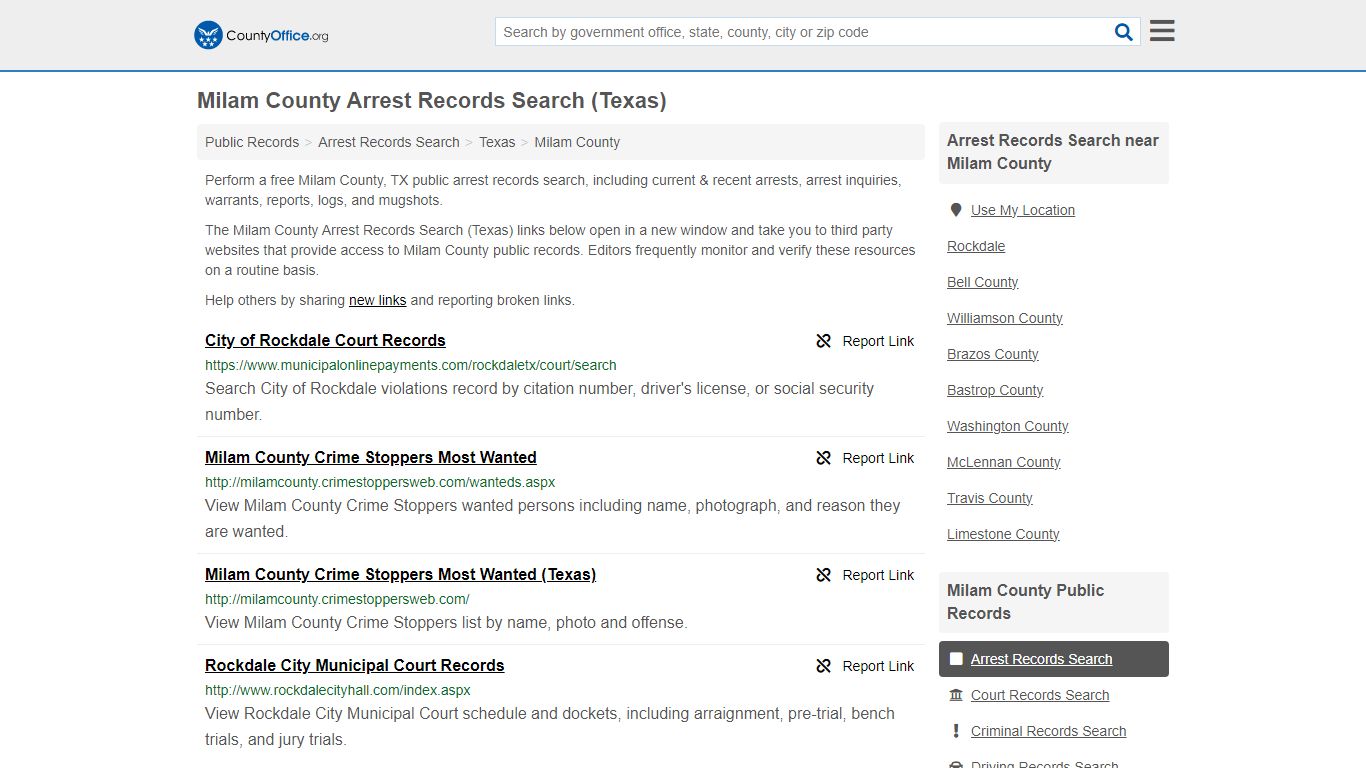Viewport: 1366px width, 768px height.
Task: Click the Criminal Records Search exclamation icon
Action: (x=956, y=731)
